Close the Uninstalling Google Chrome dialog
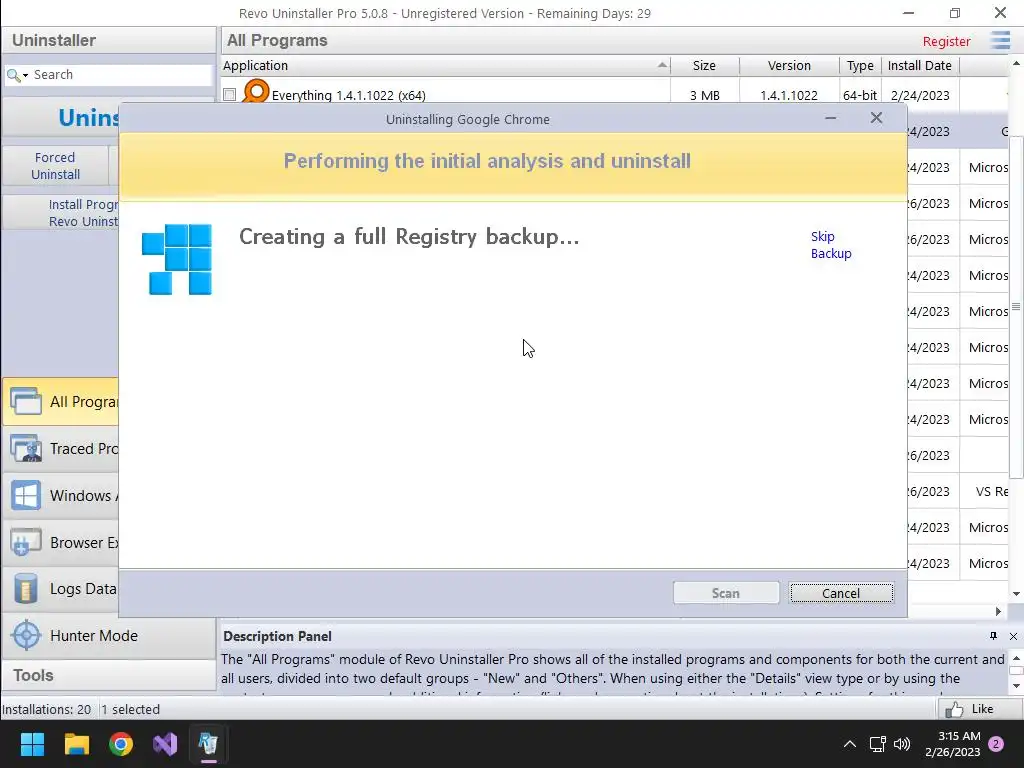This screenshot has height=768, width=1024. [876, 118]
